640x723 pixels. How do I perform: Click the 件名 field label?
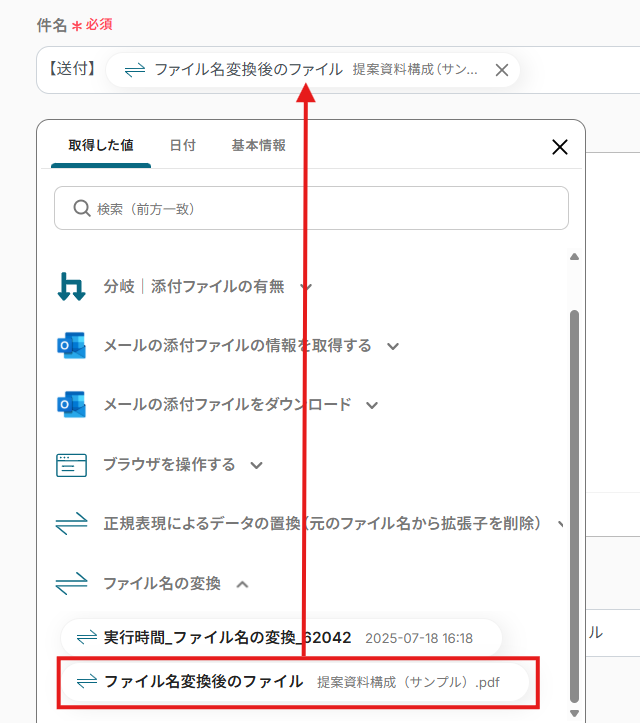pos(52,25)
